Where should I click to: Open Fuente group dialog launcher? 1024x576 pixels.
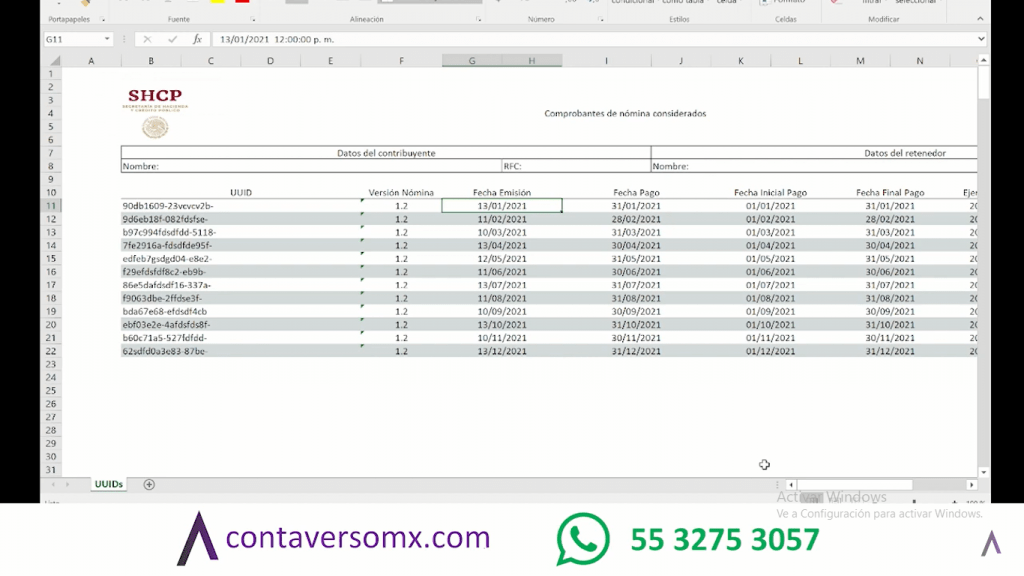coord(253,20)
